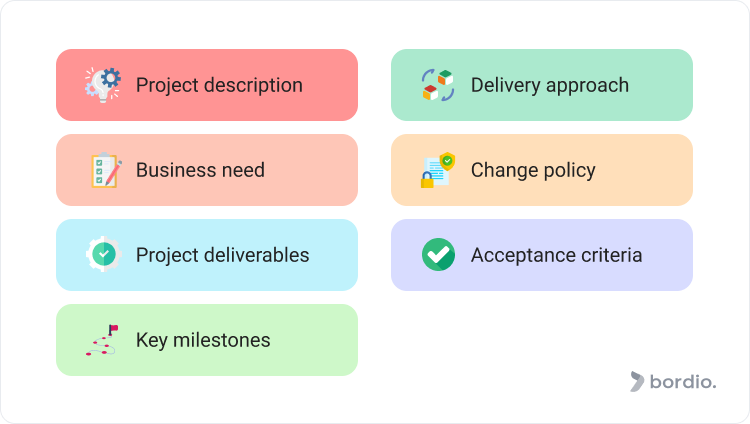The height and width of the screenshot is (424, 750).
Task: Click the lightbulb and gears icon
Action: pos(103,85)
